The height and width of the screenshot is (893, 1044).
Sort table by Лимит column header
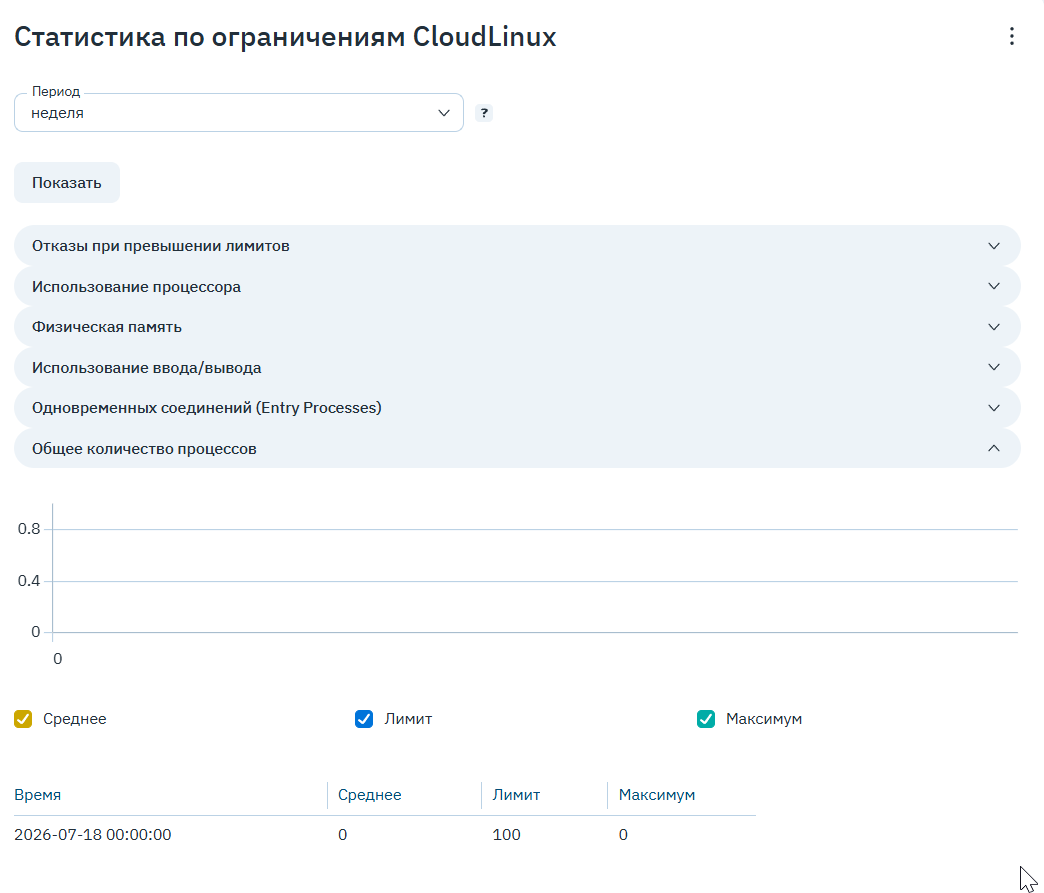click(x=516, y=795)
